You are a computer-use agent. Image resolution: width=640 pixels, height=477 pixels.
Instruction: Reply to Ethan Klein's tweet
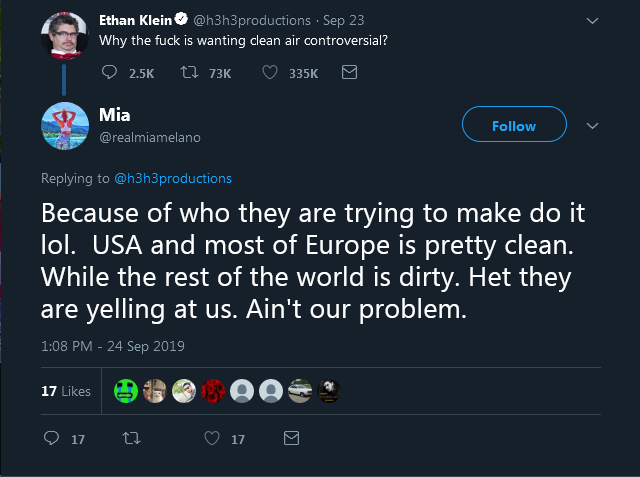pos(110,72)
